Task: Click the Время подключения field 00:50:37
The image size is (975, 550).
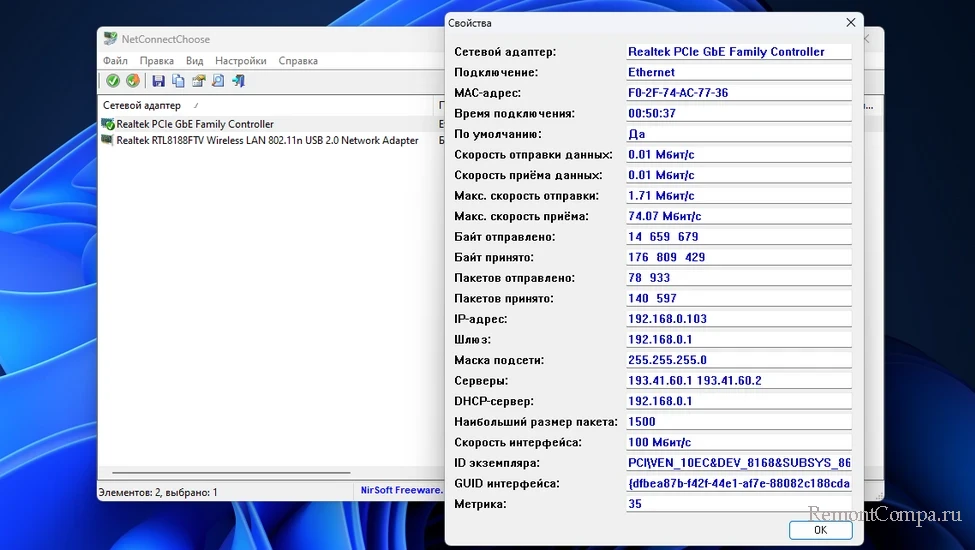Action: [x=739, y=113]
